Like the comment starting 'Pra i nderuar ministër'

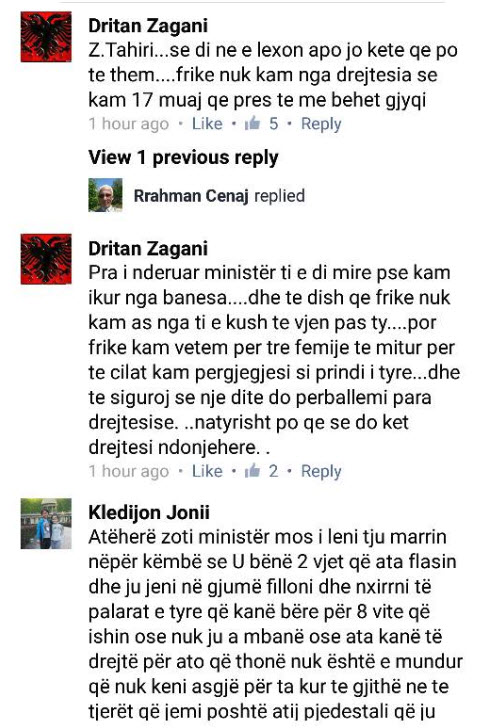click(x=207, y=471)
